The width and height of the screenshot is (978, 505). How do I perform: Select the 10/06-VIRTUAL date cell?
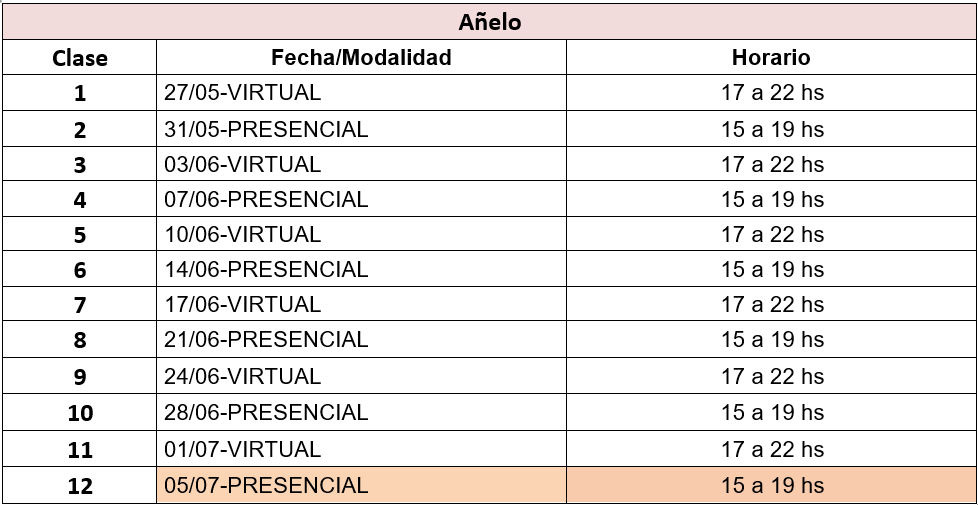click(361, 234)
